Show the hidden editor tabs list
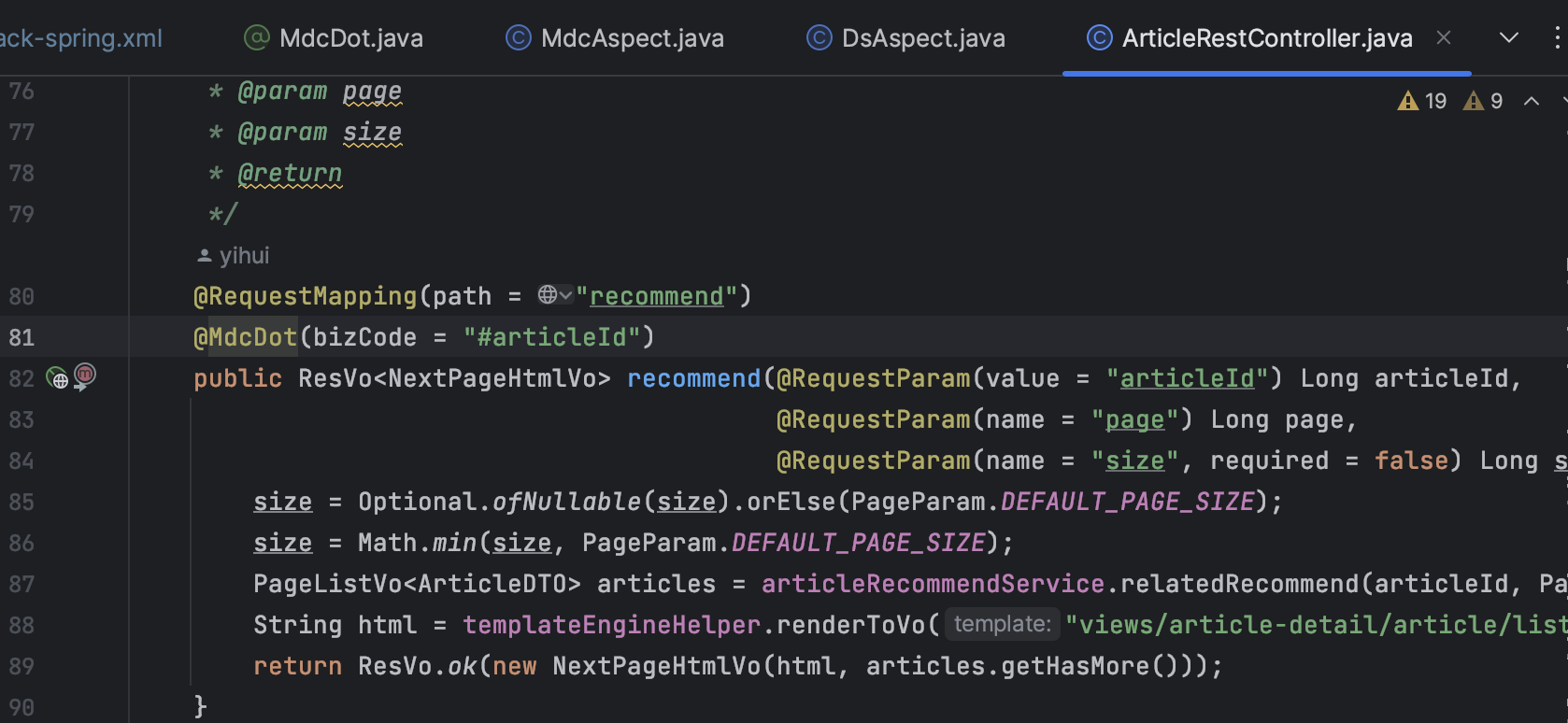This screenshot has height=723, width=1568. (1508, 37)
